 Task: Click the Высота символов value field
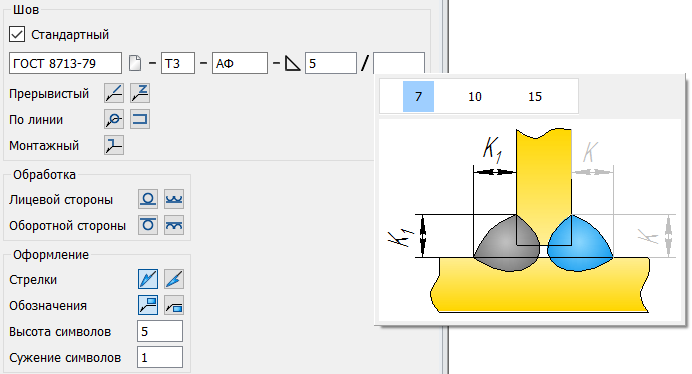pyautogui.click(x=160, y=331)
